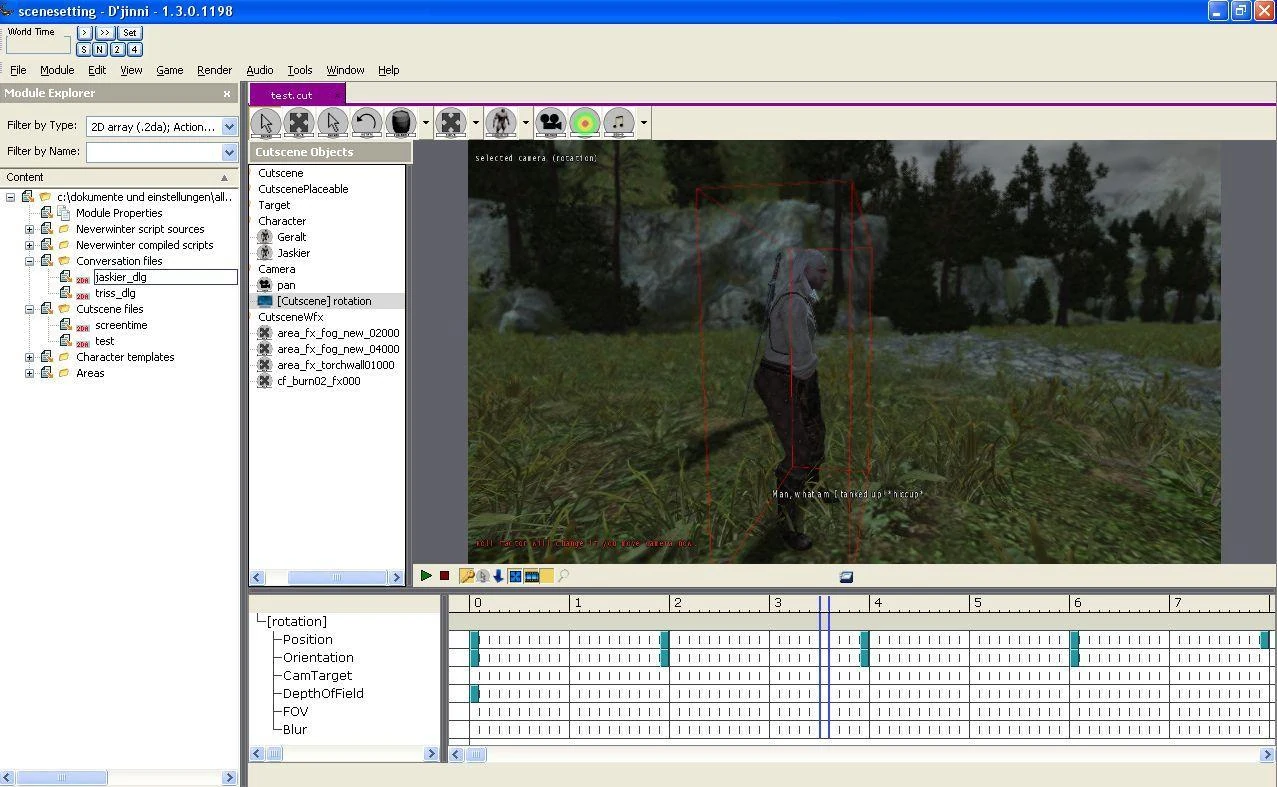
Task: Click the World Time 4 button
Action: (134, 49)
